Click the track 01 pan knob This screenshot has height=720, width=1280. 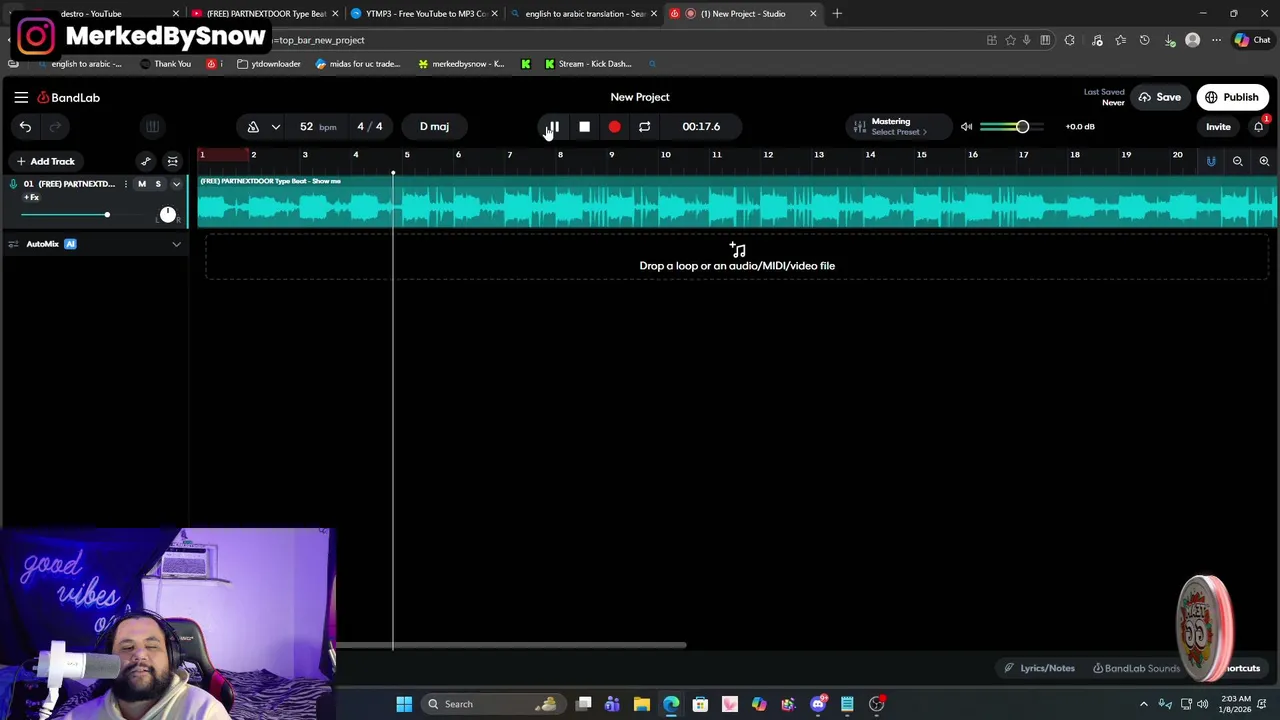[167, 214]
